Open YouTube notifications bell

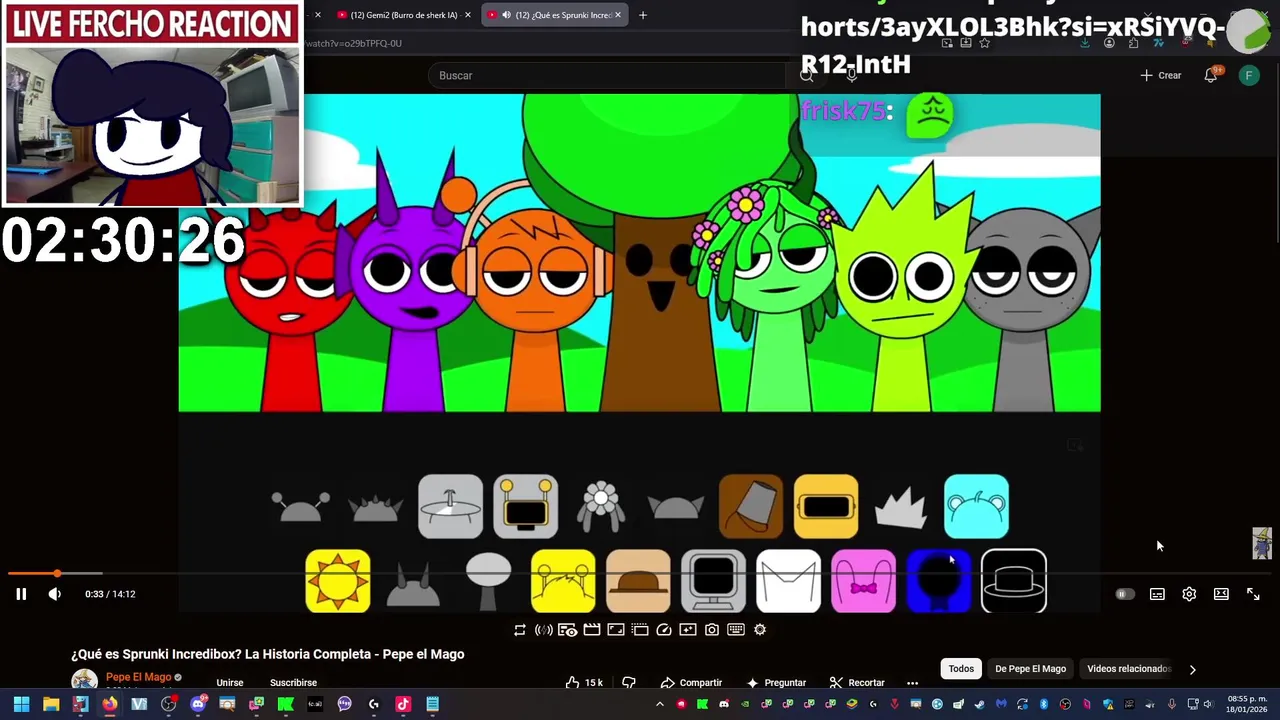click(1211, 75)
